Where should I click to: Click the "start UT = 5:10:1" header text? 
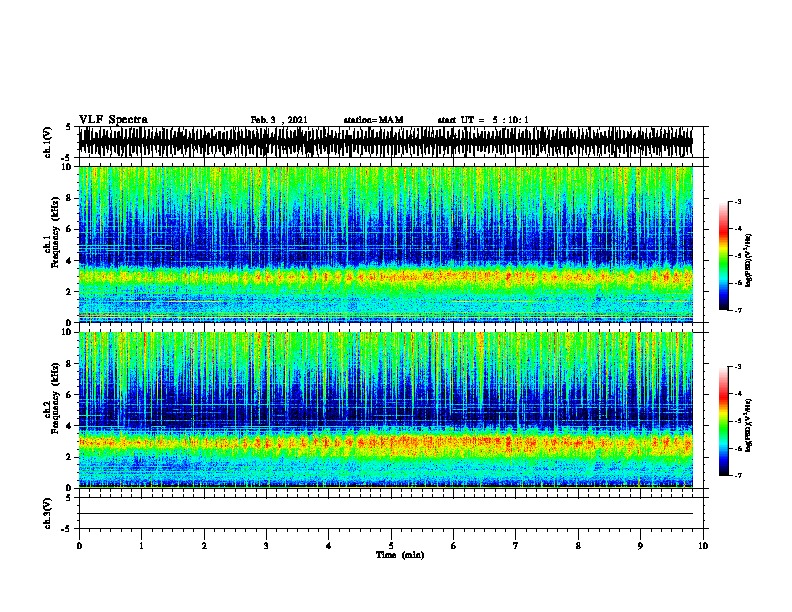pyautogui.click(x=483, y=120)
